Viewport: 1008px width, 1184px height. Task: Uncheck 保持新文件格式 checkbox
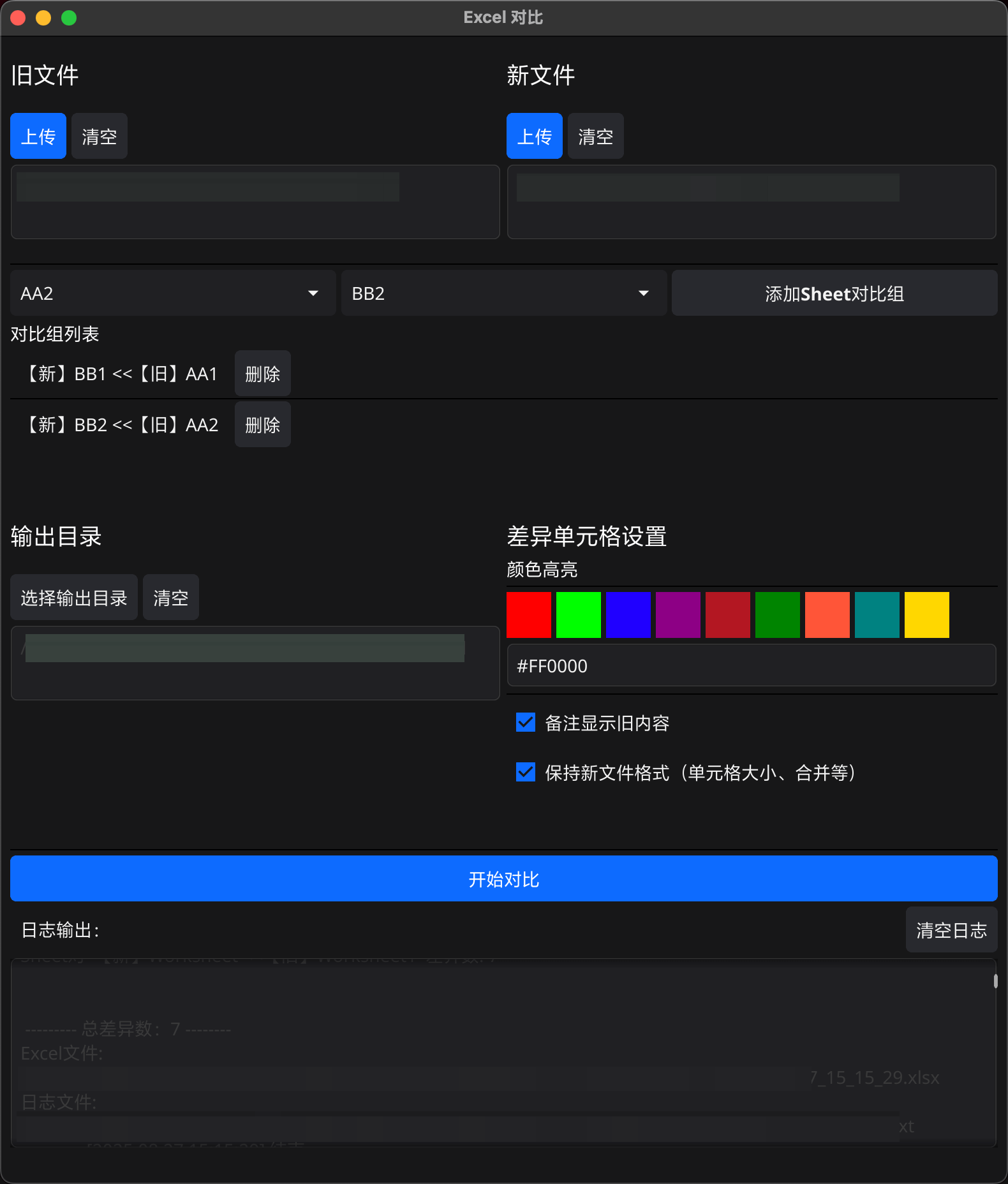(x=526, y=773)
